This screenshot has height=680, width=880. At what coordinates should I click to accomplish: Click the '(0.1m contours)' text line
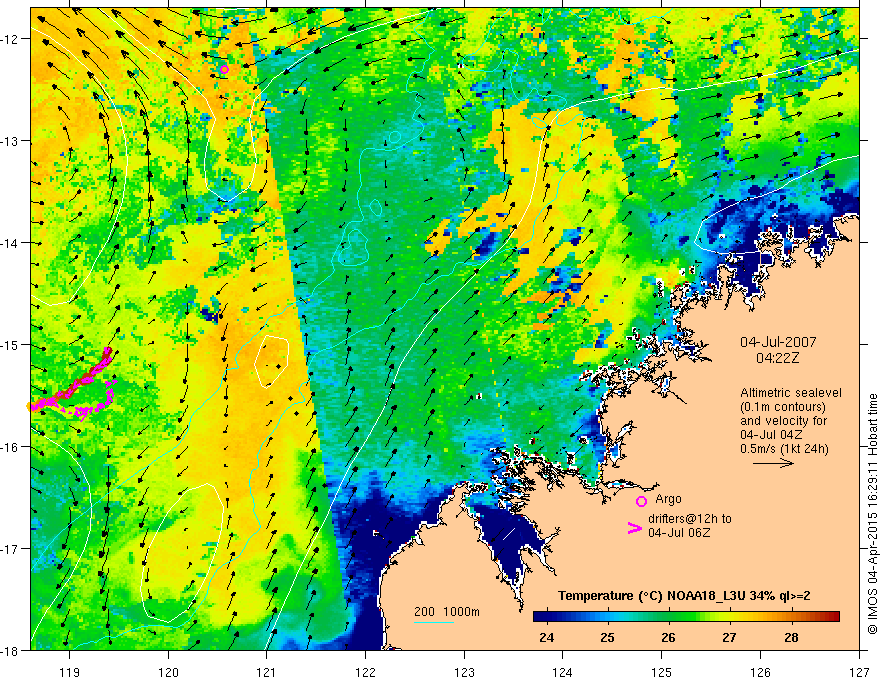(783, 407)
